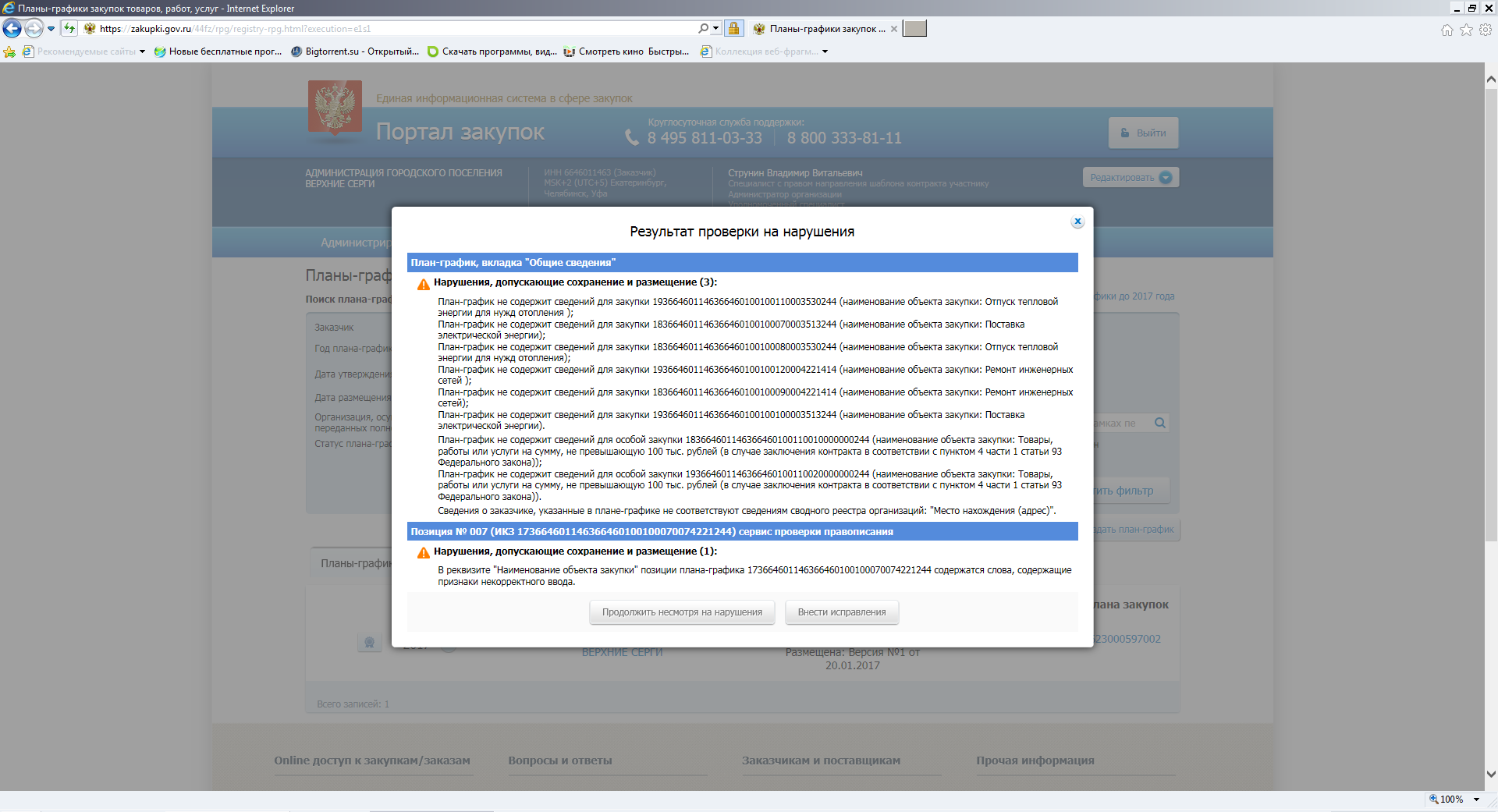Open the new blank tab button

tap(914, 29)
